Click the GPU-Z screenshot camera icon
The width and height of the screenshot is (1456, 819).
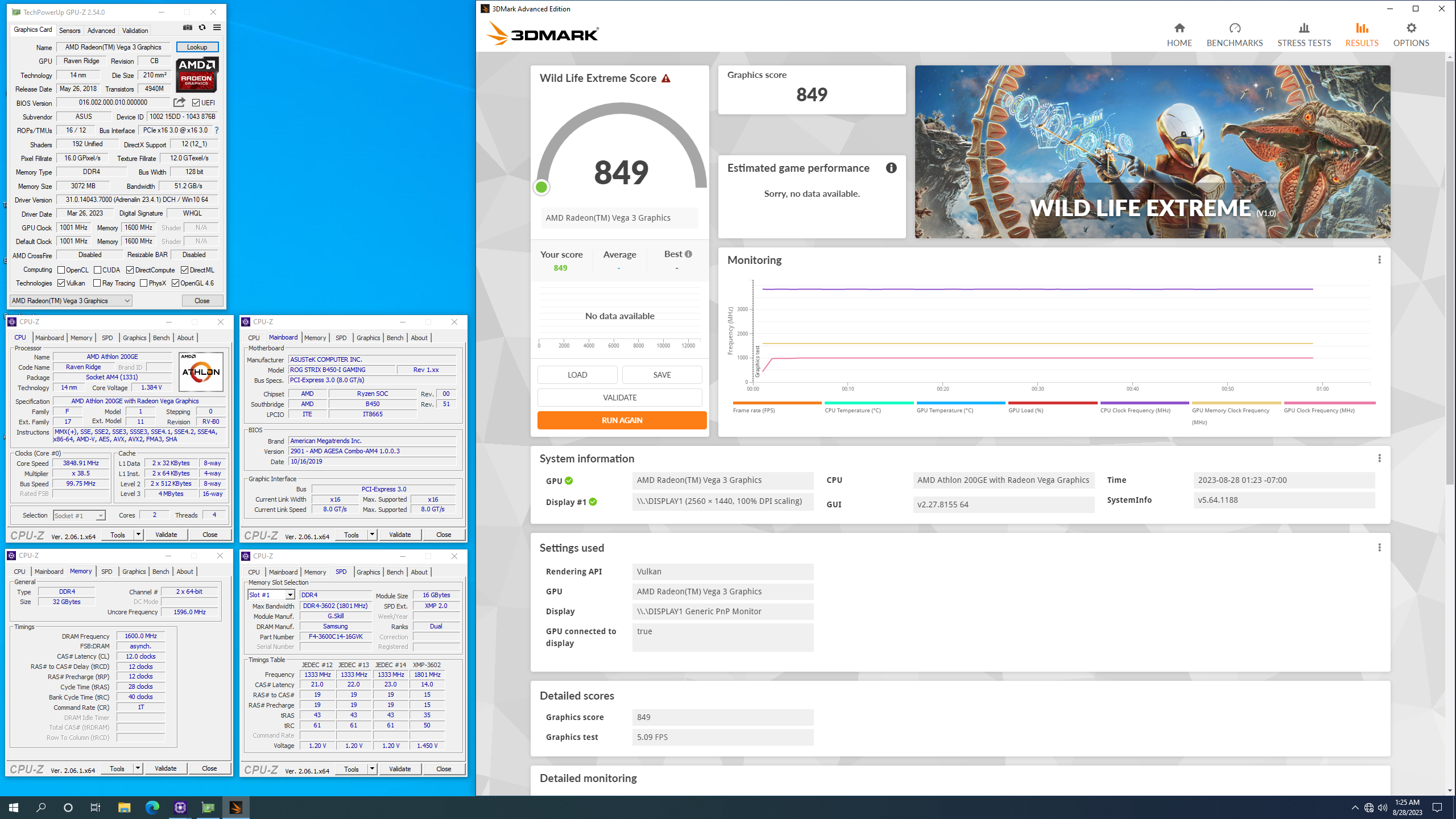188,27
